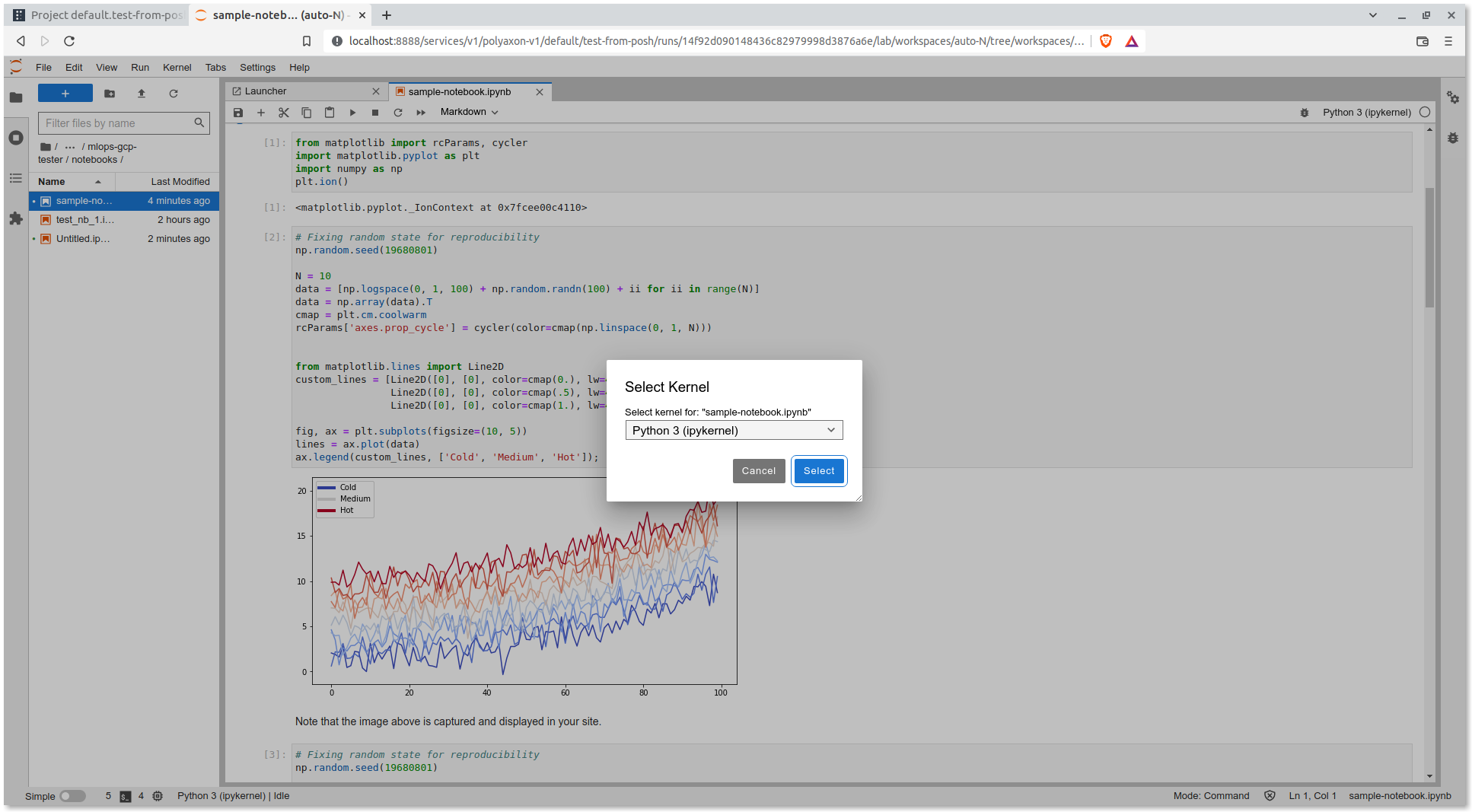Open the File Browser sidebar folder icon
This screenshot has height=812, width=1472.
coord(16,97)
